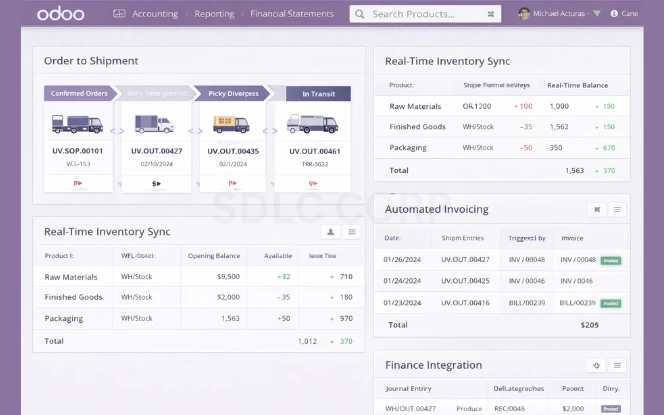Viewport: 664px width, 415px height.
Task: Expand the user dropdown arrow
Action: click(x=597, y=14)
